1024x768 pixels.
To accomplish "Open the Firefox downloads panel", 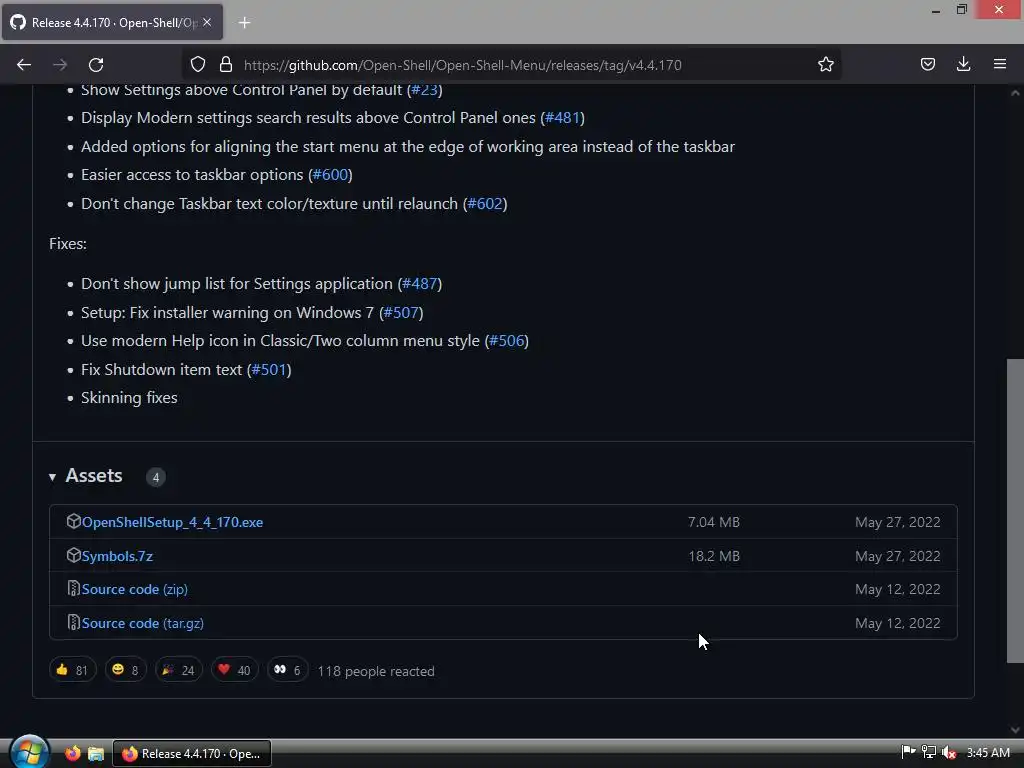I will click(x=963, y=64).
